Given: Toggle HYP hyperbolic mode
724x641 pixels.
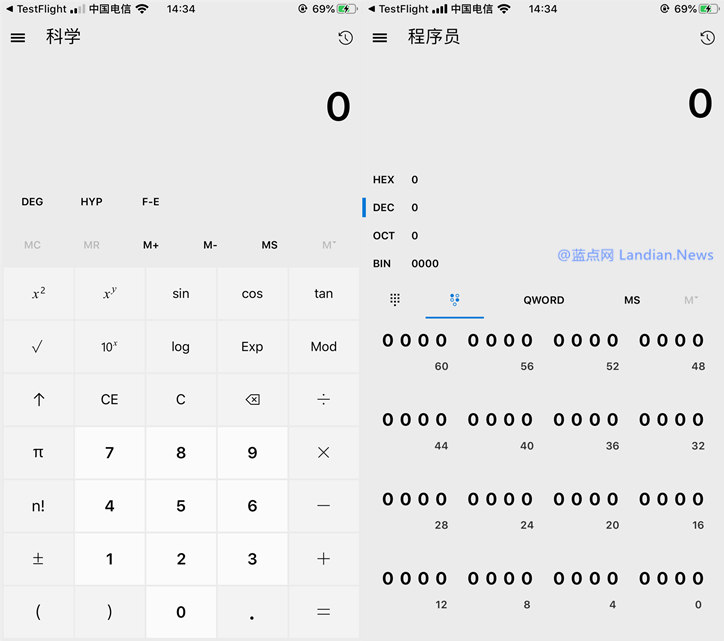Looking at the screenshot, I should (x=91, y=202).
